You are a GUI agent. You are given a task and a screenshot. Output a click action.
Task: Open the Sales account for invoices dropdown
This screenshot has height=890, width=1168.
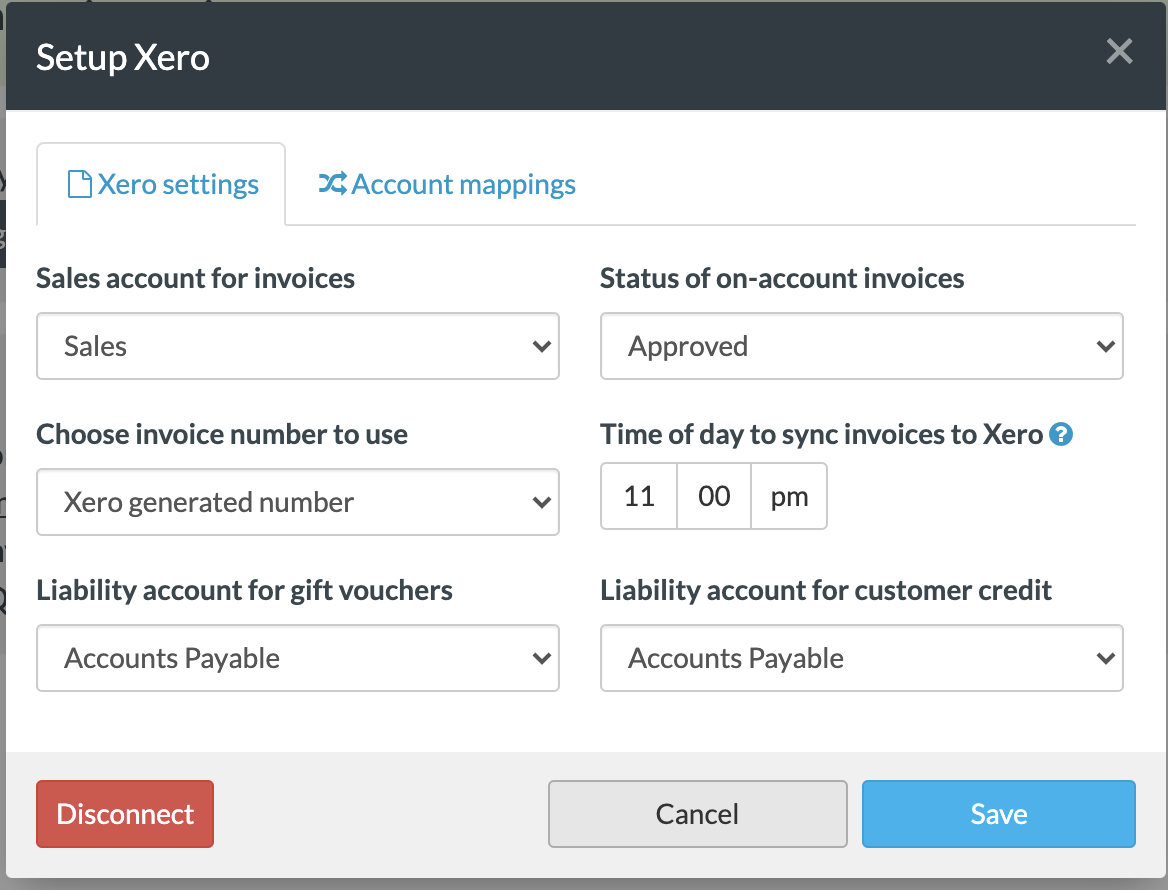click(298, 346)
